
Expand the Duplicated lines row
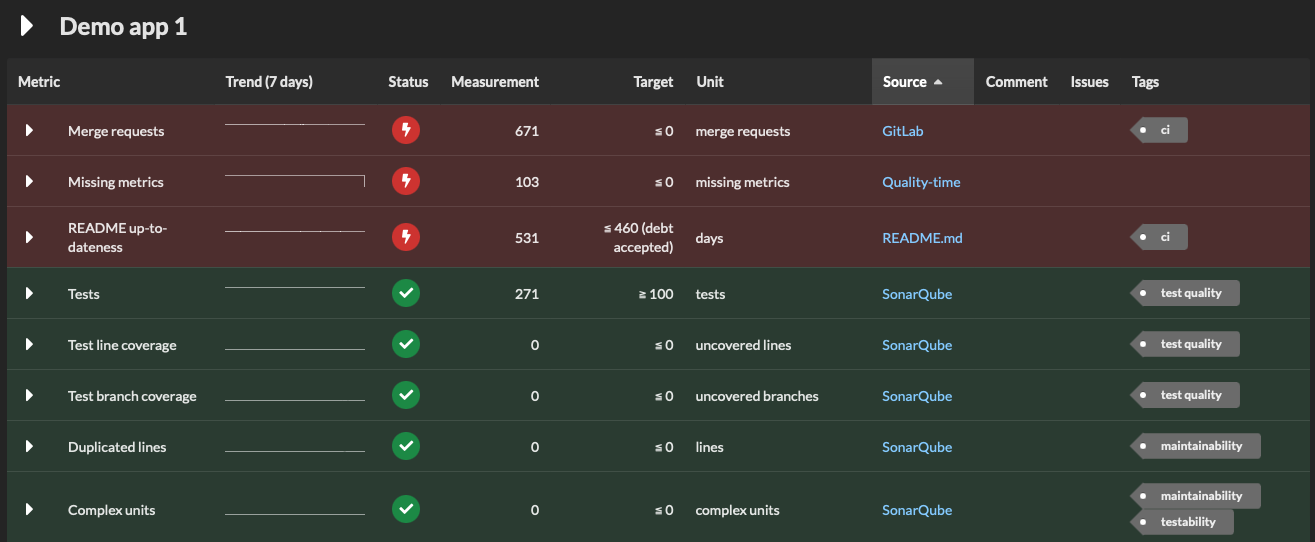pos(30,446)
